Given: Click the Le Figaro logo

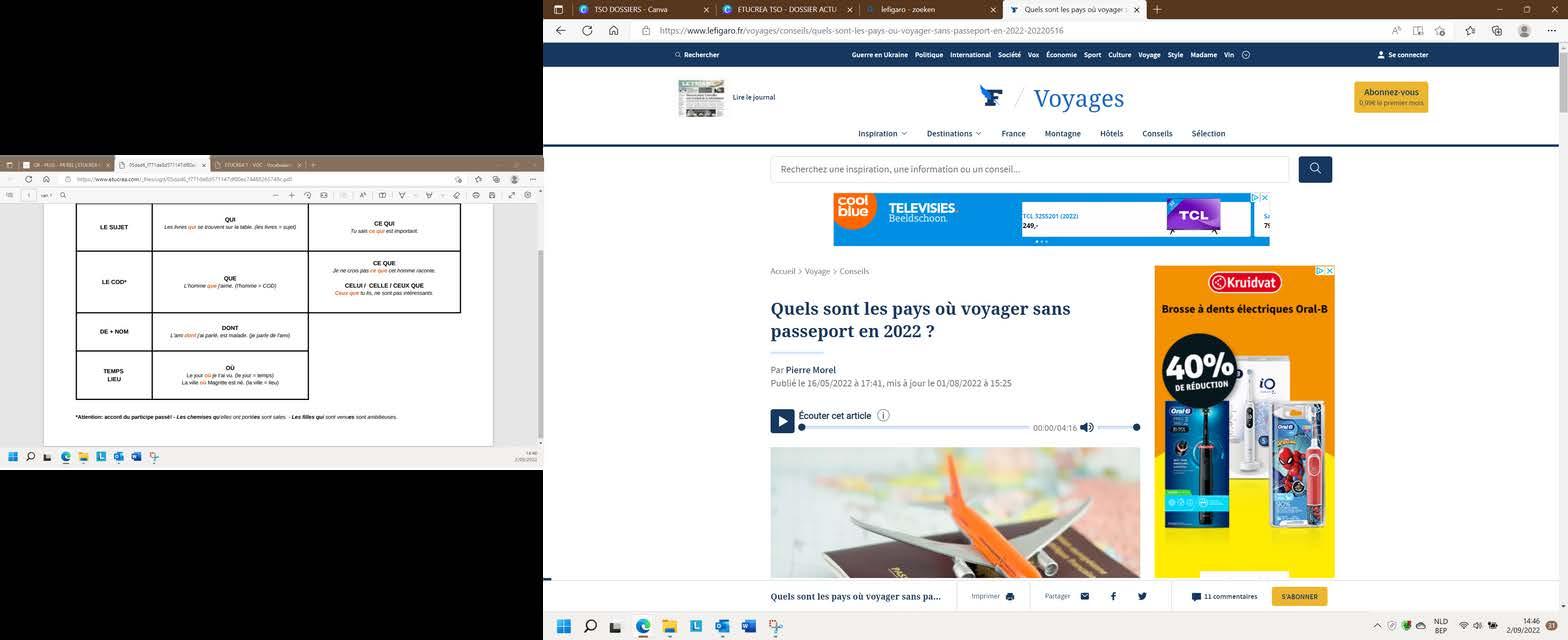Looking at the screenshot, I should point(991,97).
